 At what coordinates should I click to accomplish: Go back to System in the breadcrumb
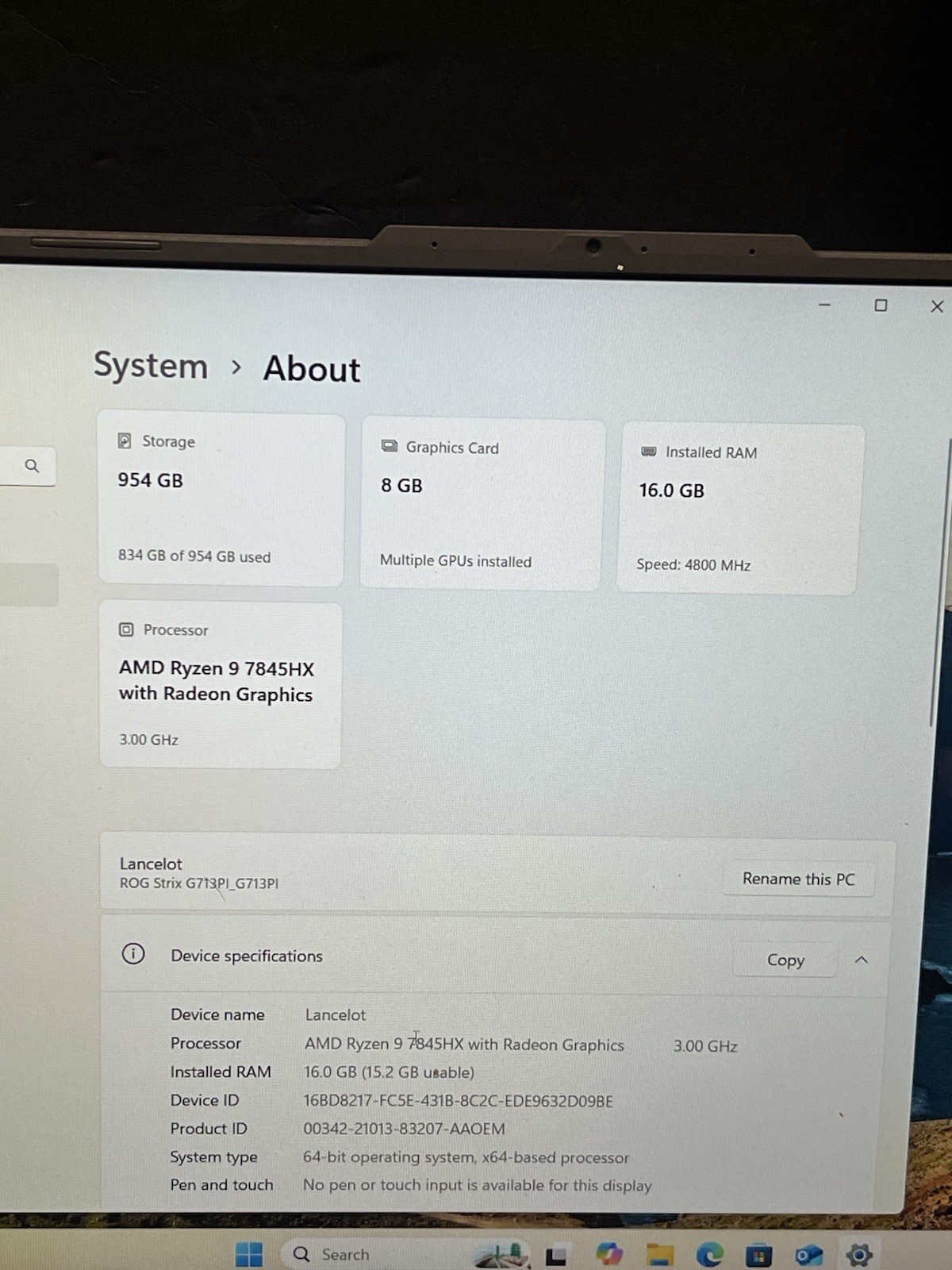click(151, 366)
